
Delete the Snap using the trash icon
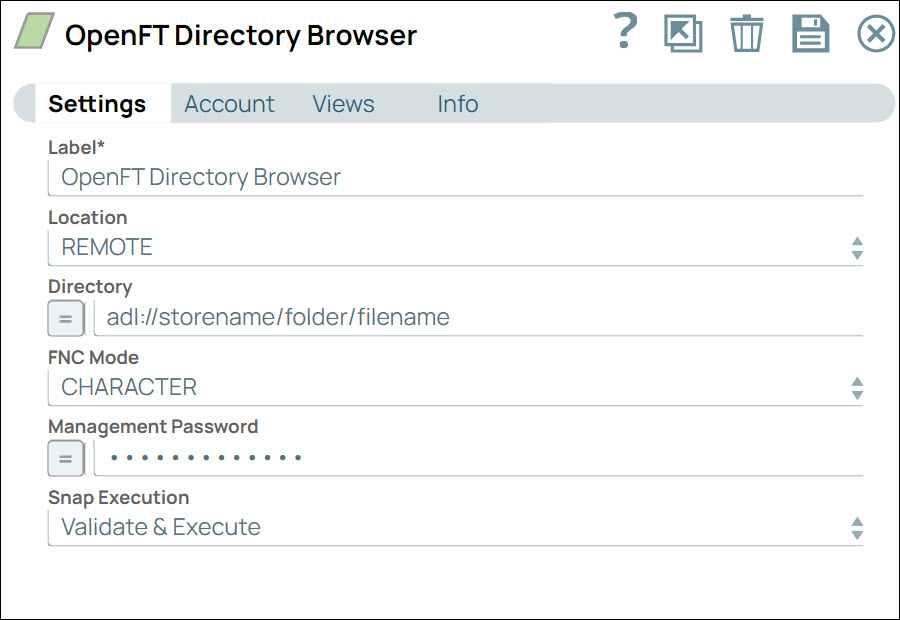(x=747, y=33)
